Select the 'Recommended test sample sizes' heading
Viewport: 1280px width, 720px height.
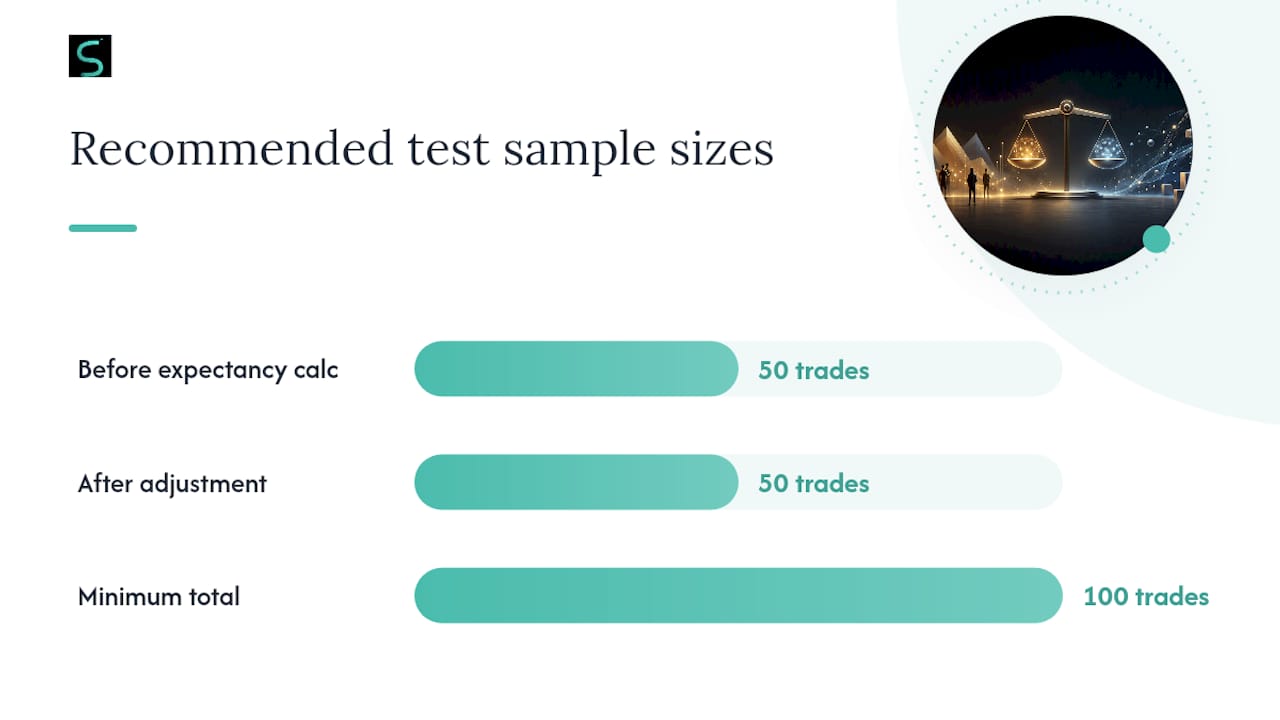[x=421, y=149]
